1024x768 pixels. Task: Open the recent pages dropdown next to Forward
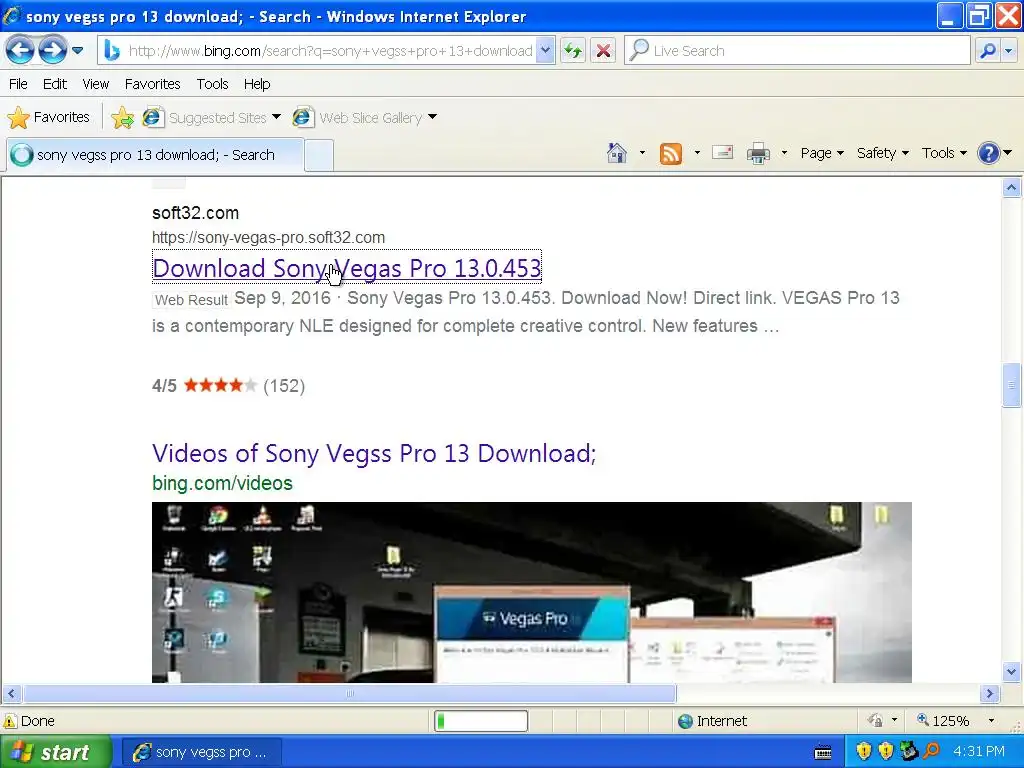pyautogui.click(x=78, y=50)
